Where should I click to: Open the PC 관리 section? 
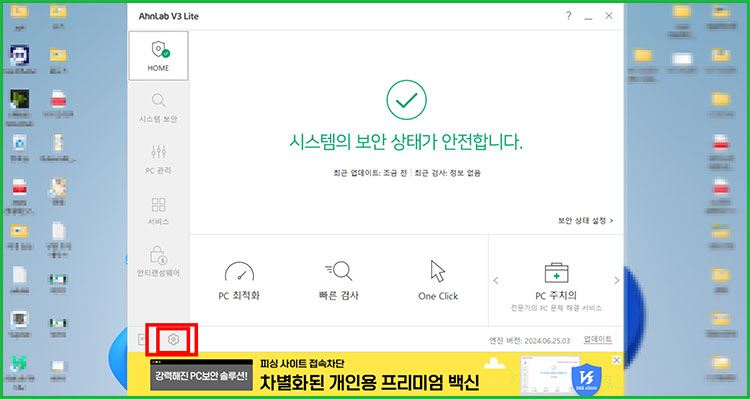[158, 159]
